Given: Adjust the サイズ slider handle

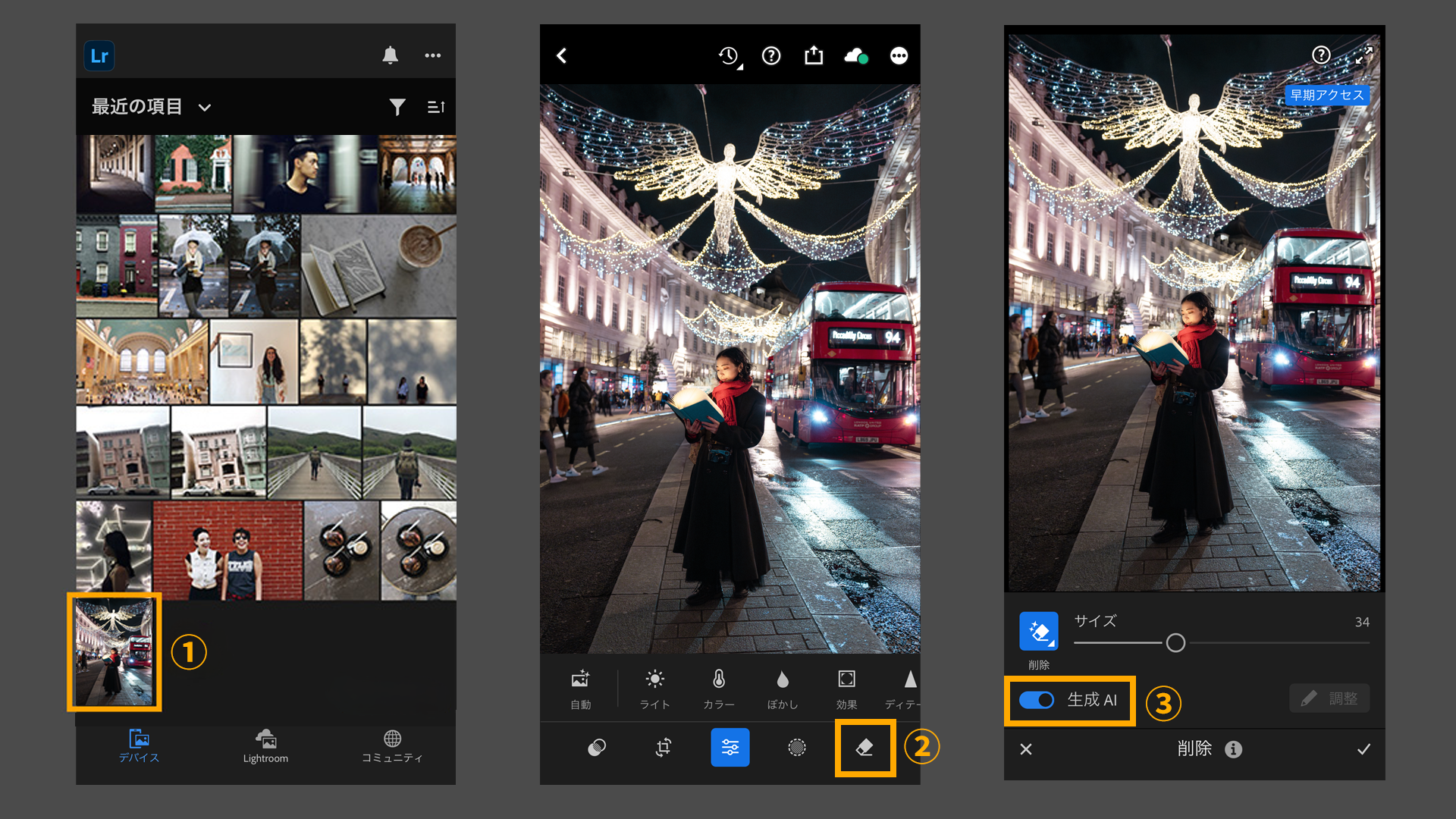Looking at the screenshot, I should [x=1175, y=643].
